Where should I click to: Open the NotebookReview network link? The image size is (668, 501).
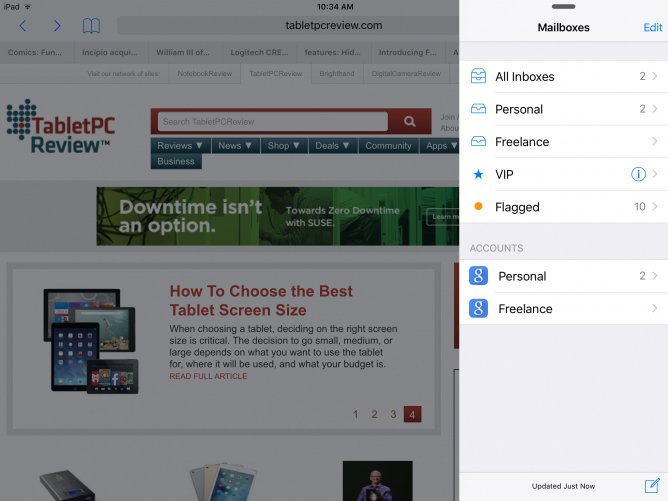tap(205, 74)
